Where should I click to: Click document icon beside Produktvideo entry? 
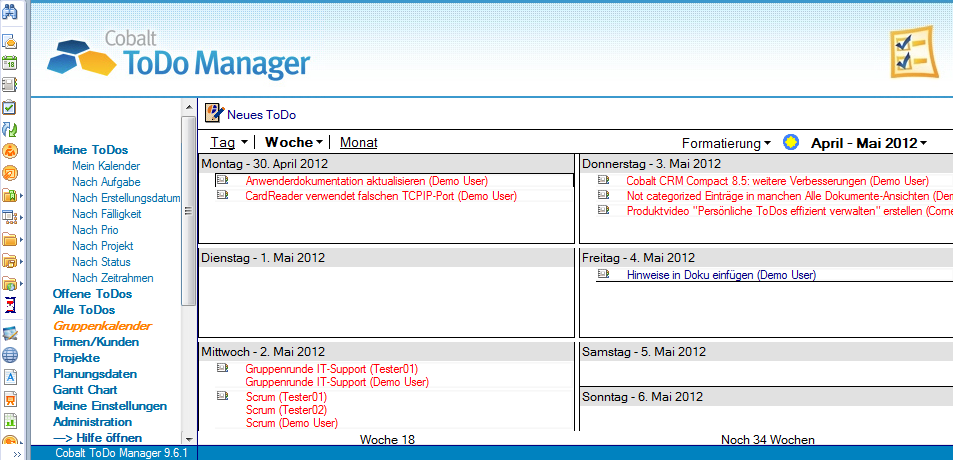[x=603, y=210]
